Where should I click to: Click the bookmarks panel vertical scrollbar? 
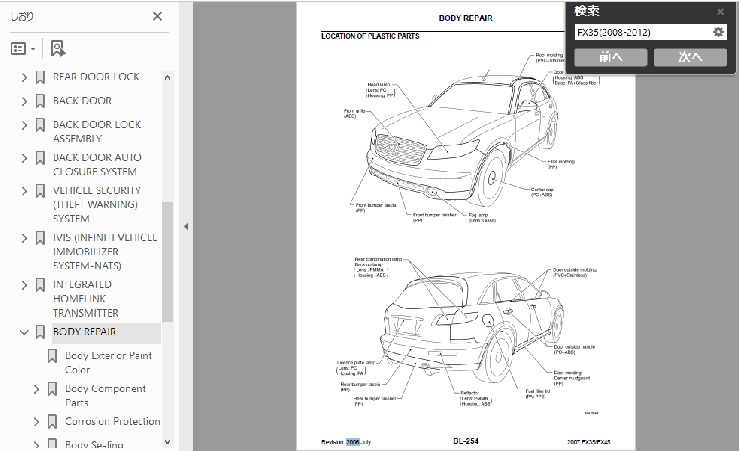pyautogui.click(x=167, y=260)
